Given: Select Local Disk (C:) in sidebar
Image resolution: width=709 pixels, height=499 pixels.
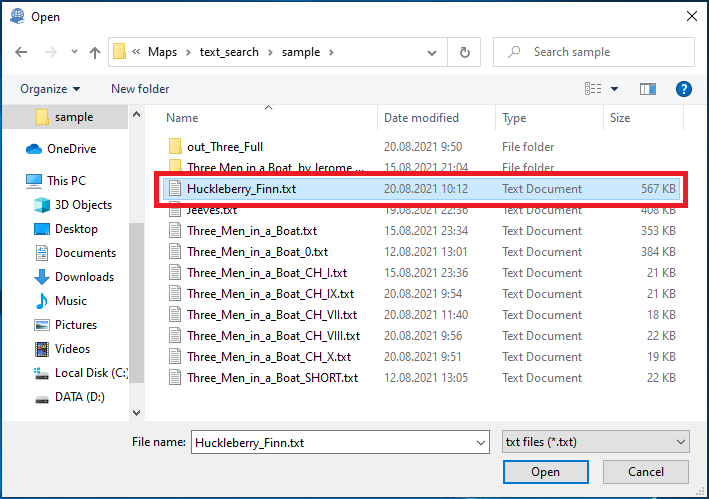Looking at the screenshot, I should 92,373.
